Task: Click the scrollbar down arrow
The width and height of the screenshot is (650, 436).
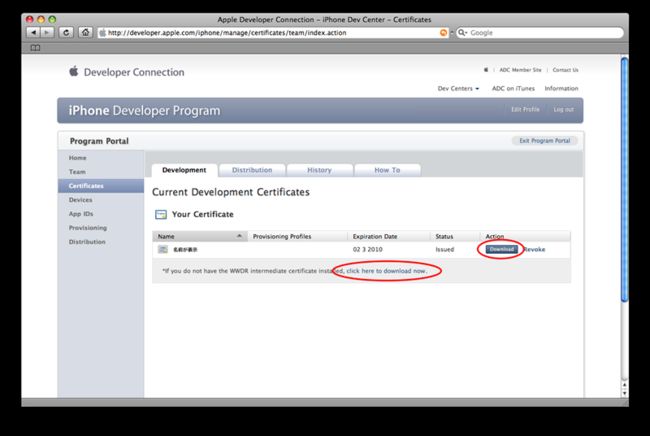Action: pyautogui.click(x=624, y=393)
